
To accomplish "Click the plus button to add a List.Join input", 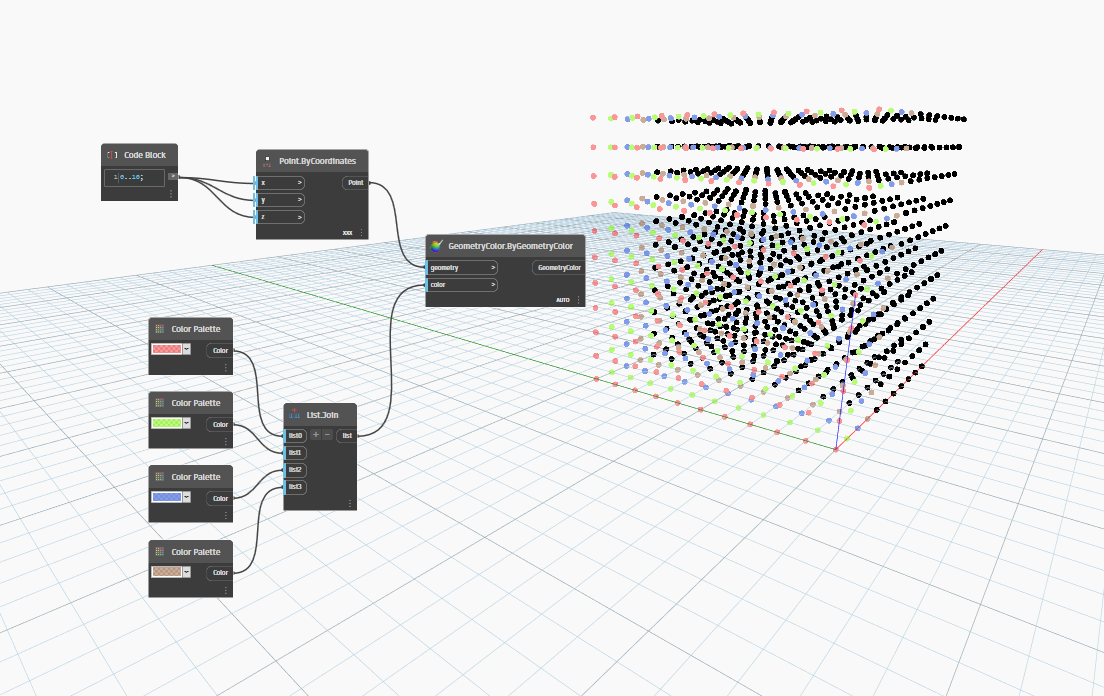I will tap(316, 435).
